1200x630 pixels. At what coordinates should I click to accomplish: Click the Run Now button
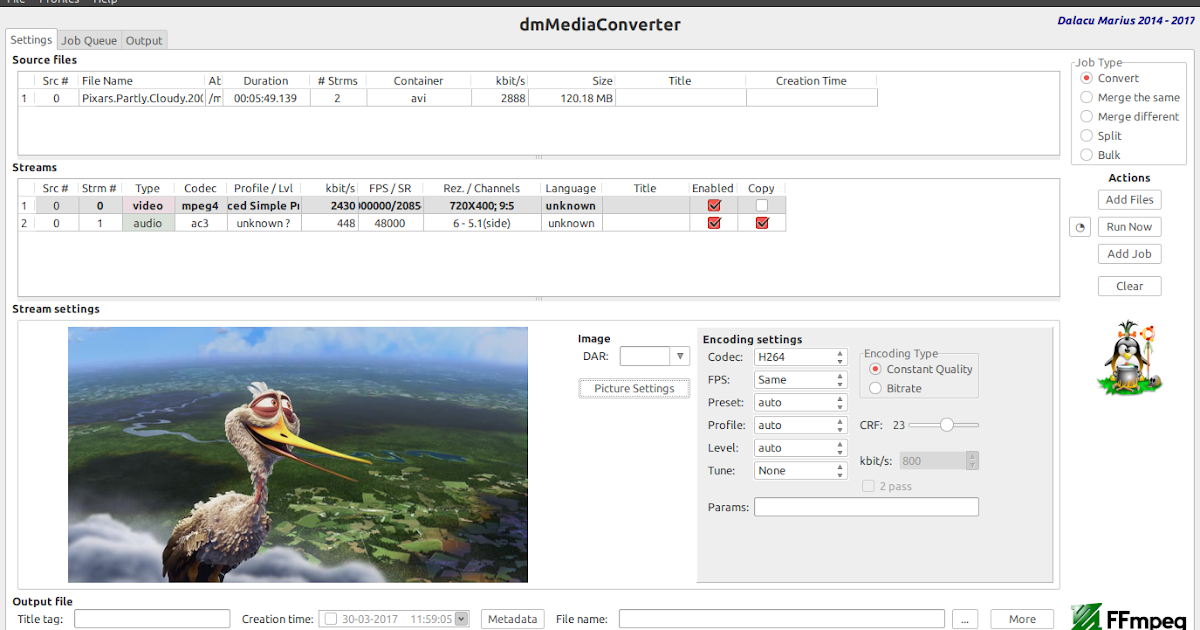coord(1130,227)
